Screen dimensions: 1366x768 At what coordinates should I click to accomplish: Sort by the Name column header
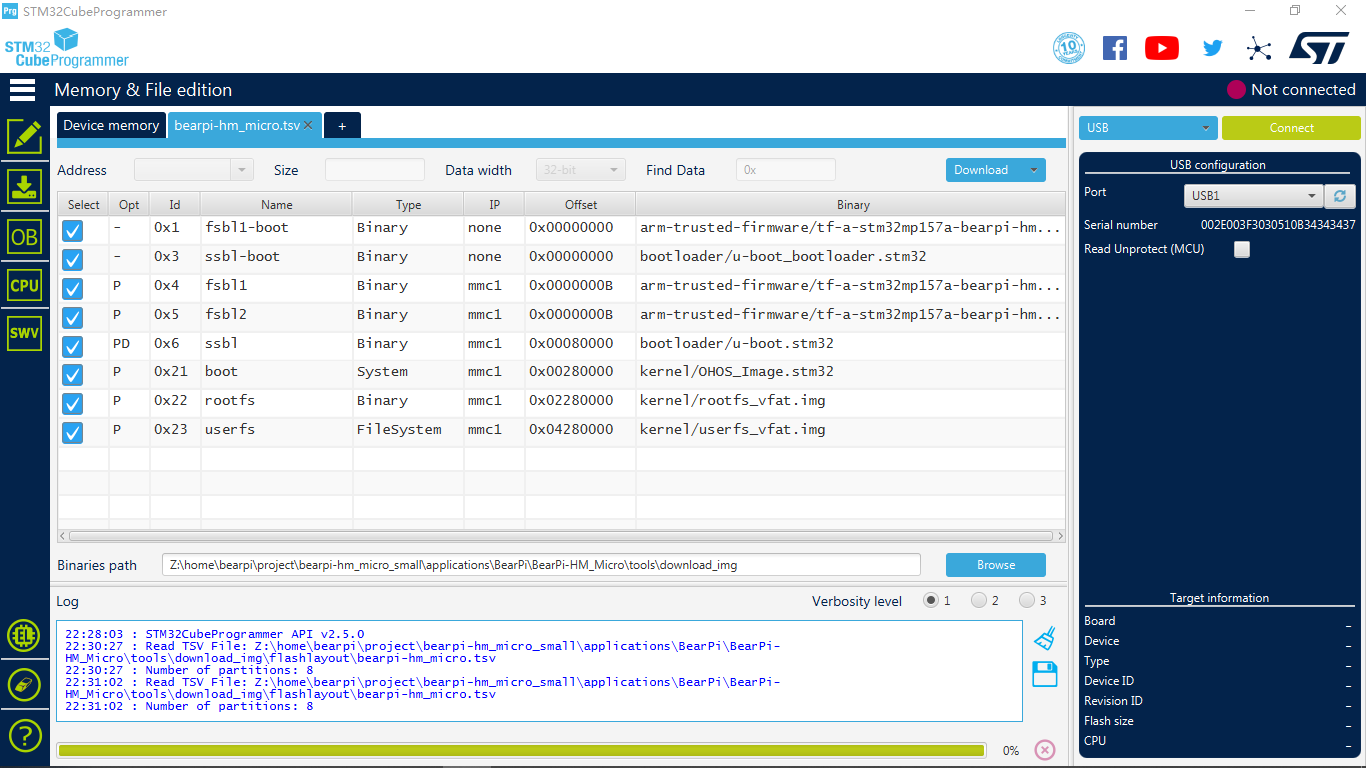[277, 205]
